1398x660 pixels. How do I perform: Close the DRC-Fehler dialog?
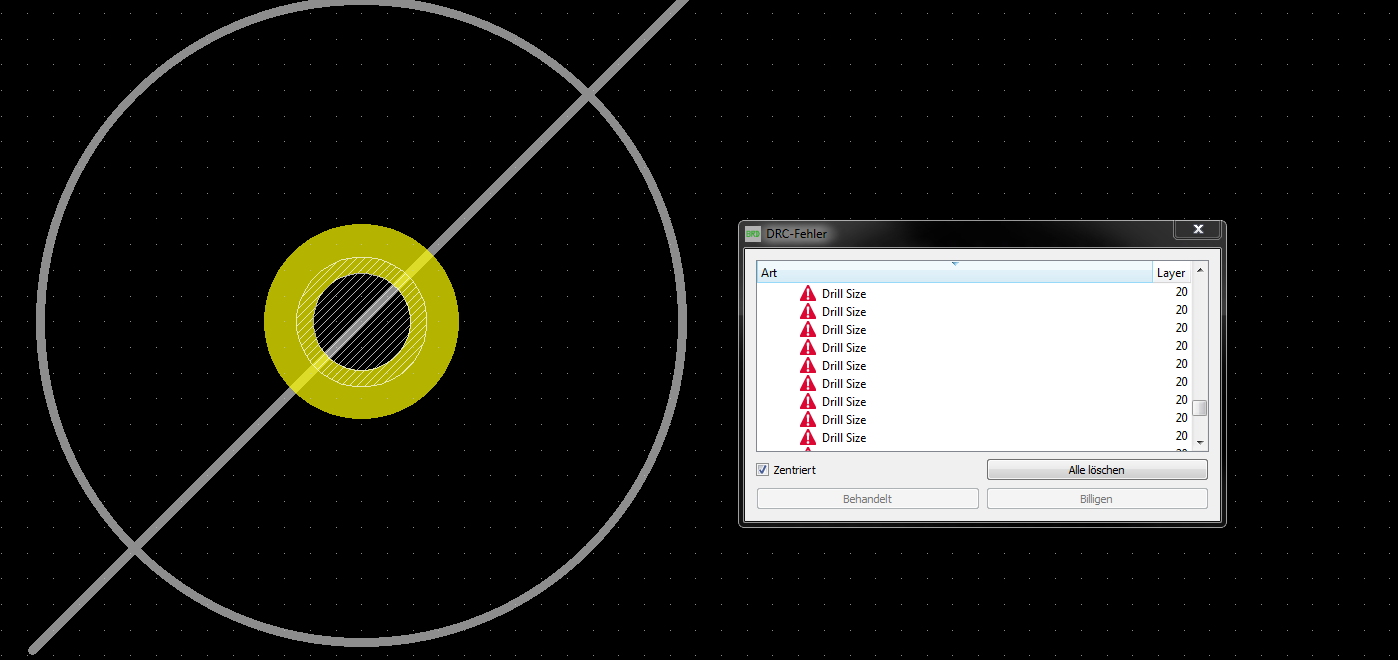pos(1198,230)
